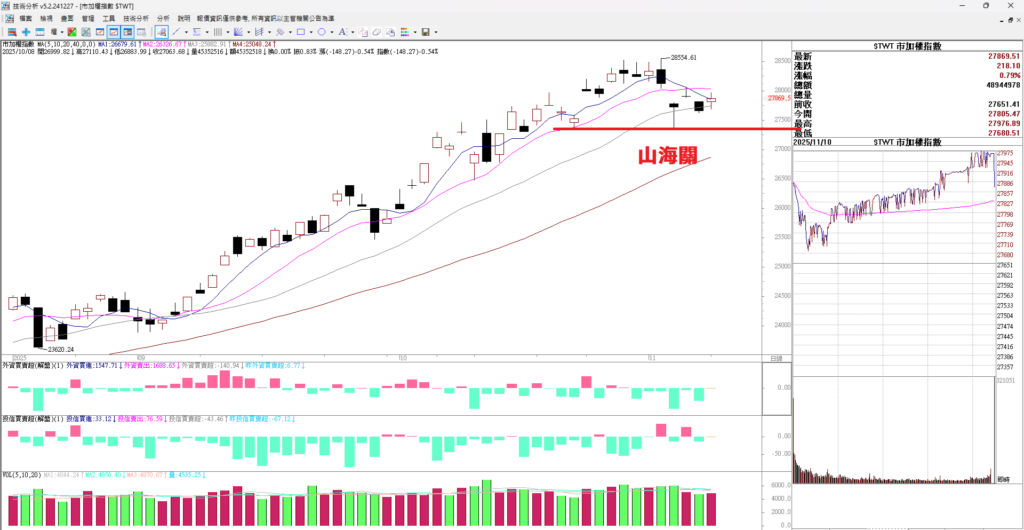This screenshot has width=1024, height=530.
Task: Expand dropdown arrow beside the text tool
Action: pos(353,32)
